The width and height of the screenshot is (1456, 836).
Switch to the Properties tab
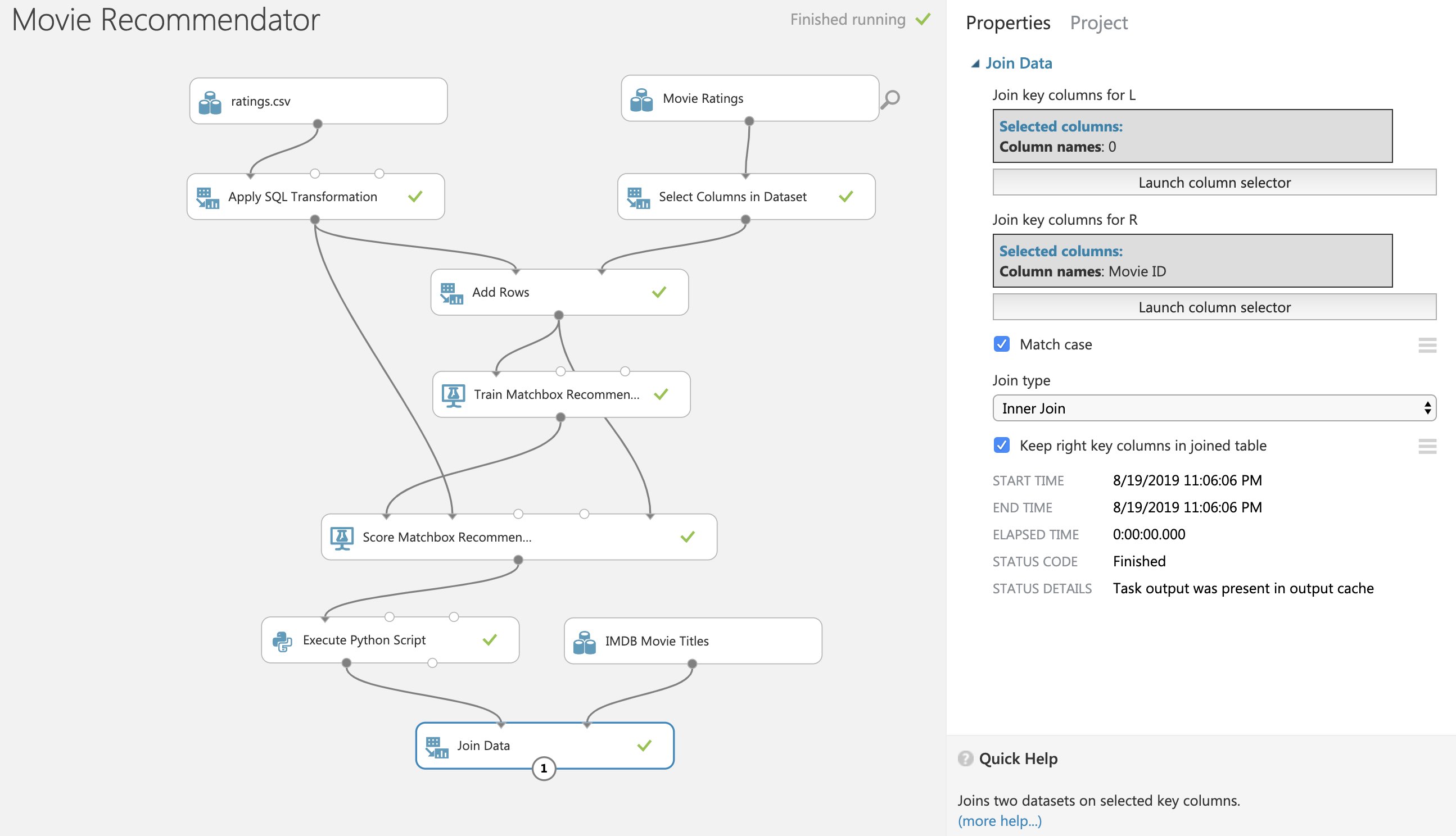1007,23
